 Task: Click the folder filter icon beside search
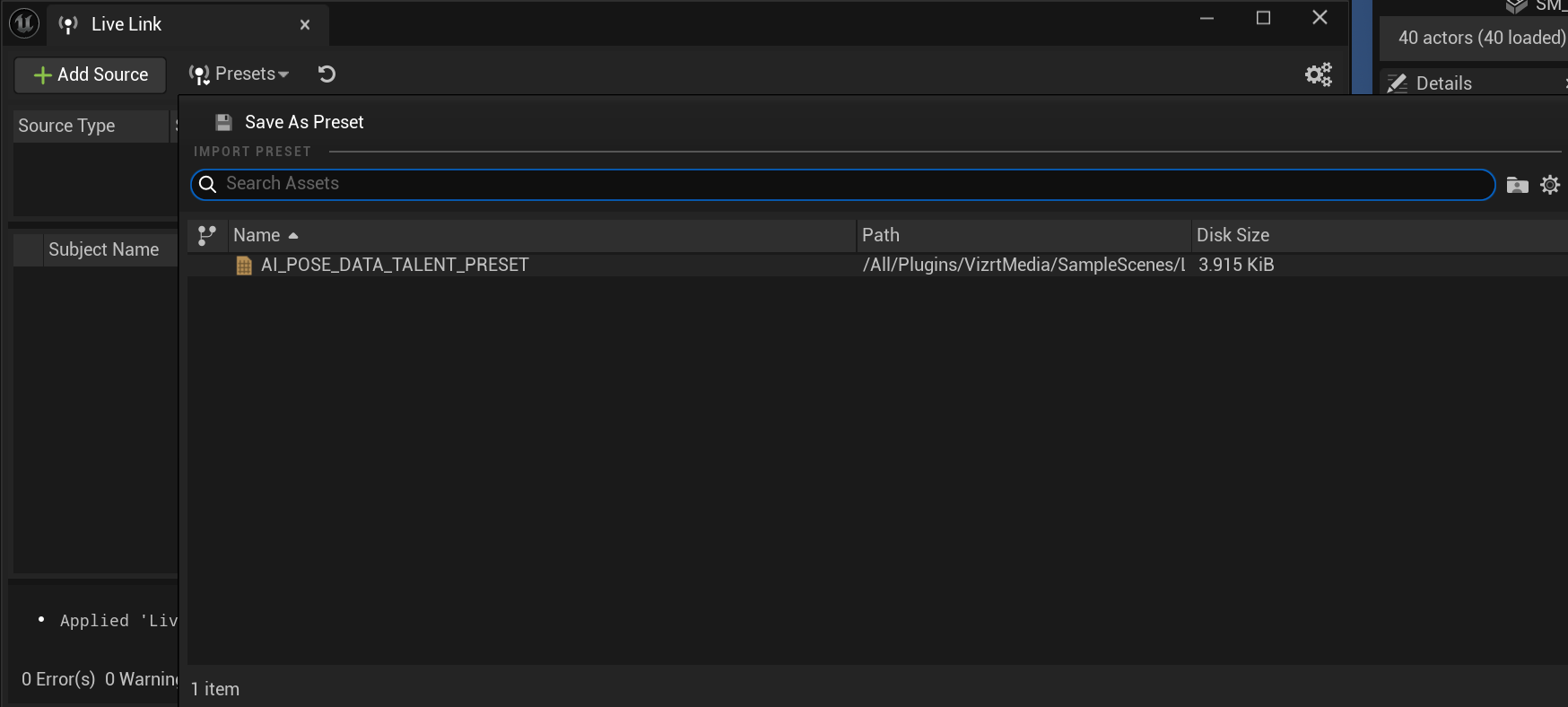(x=1517, y=185)
